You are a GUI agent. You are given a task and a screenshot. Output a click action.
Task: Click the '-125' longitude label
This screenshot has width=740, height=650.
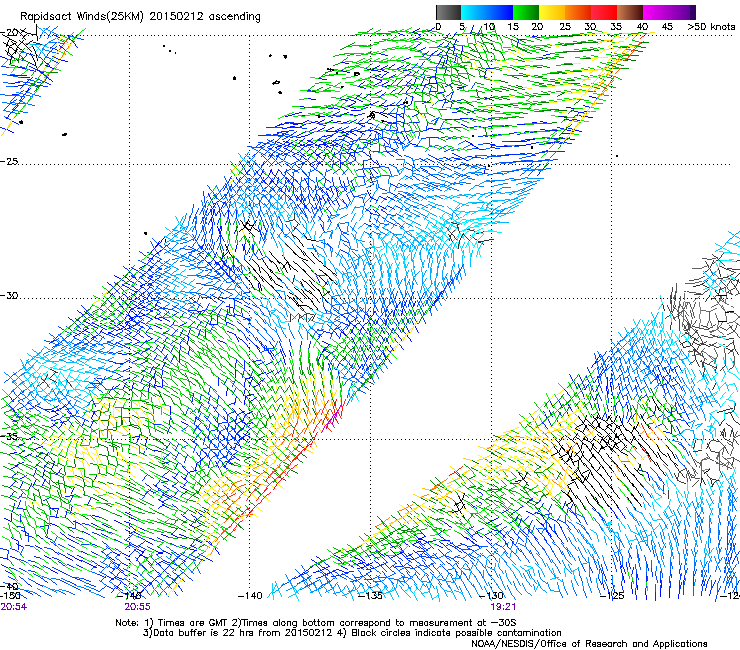tap(612, 596)
